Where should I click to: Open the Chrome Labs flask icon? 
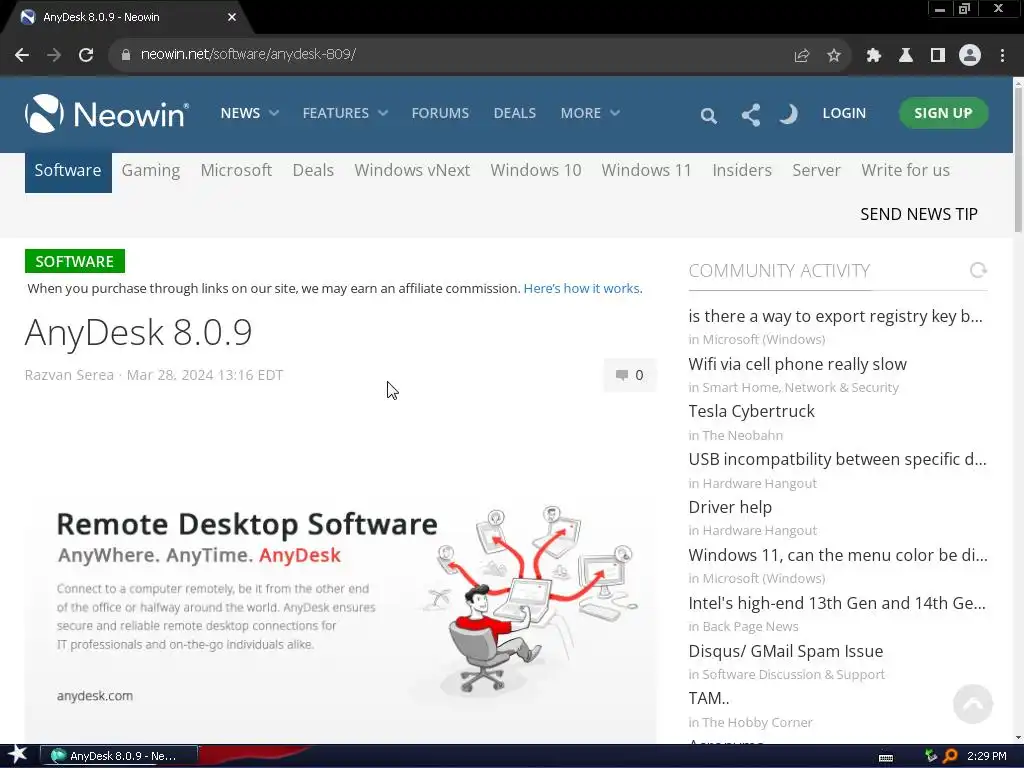tap(906, 55)
